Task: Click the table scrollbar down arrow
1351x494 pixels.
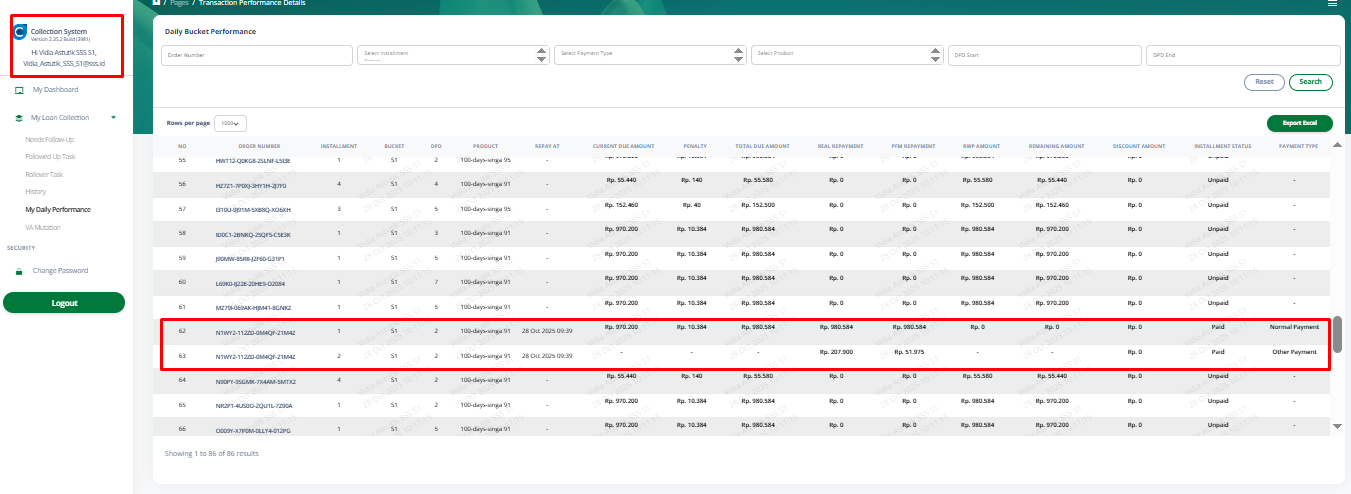Action: click(x=1338, y=426)
